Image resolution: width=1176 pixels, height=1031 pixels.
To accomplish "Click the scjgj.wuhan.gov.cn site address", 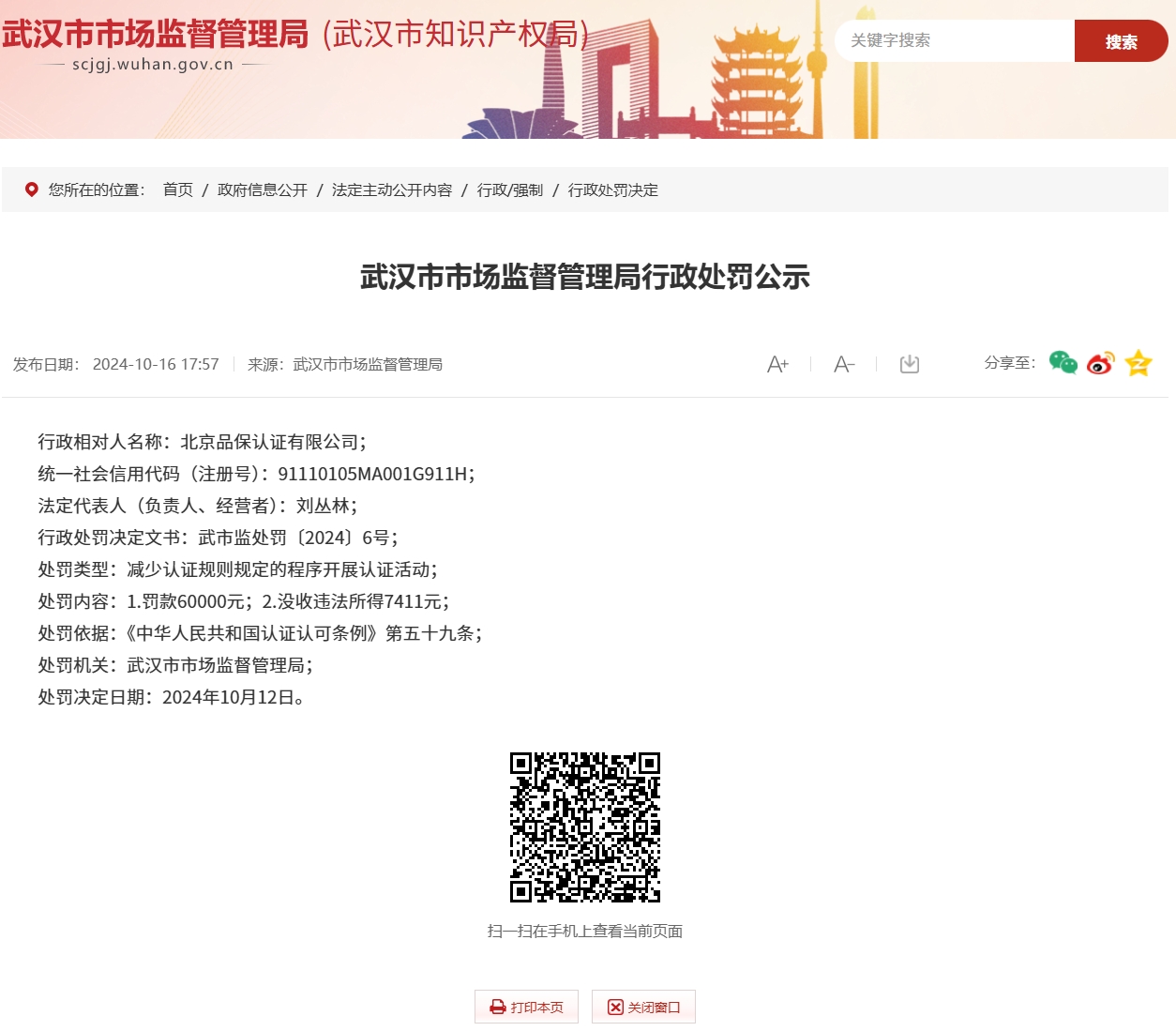I will [x=153, y=65].
